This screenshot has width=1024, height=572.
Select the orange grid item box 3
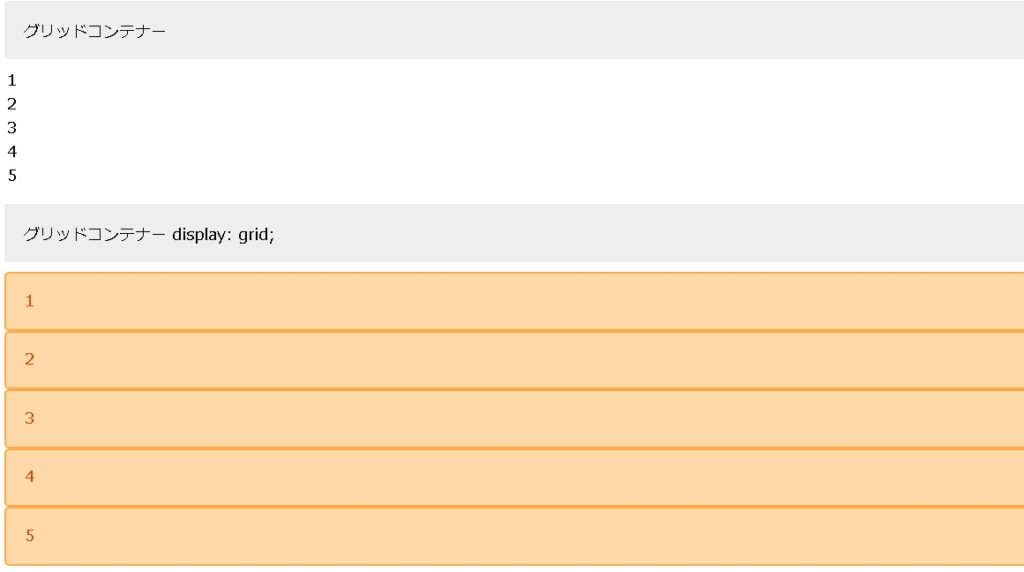click(x=514, y=418)
